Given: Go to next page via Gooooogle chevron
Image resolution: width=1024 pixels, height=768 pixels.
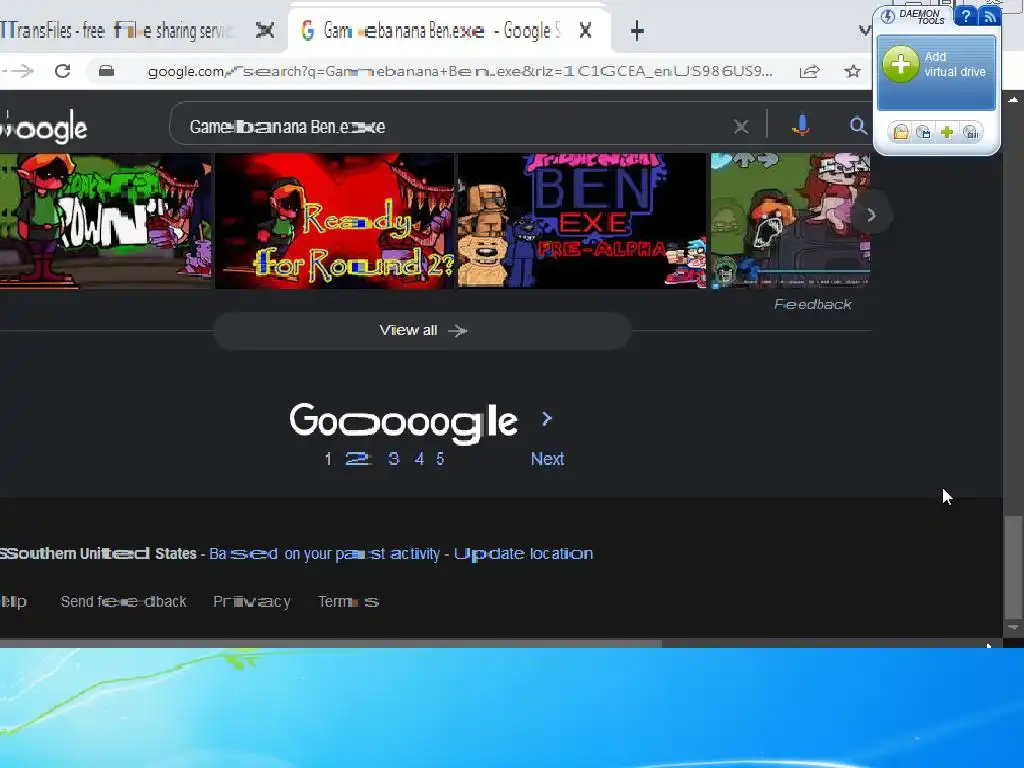Looking at the screenshot, I should click(x=547, y=419).
